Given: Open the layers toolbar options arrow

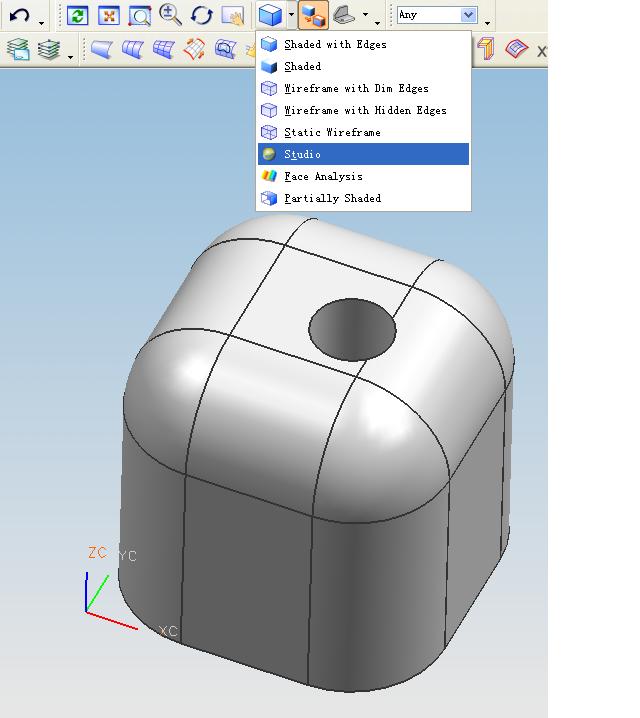Looking at the screenshot, I should click(x=71, y=57).
